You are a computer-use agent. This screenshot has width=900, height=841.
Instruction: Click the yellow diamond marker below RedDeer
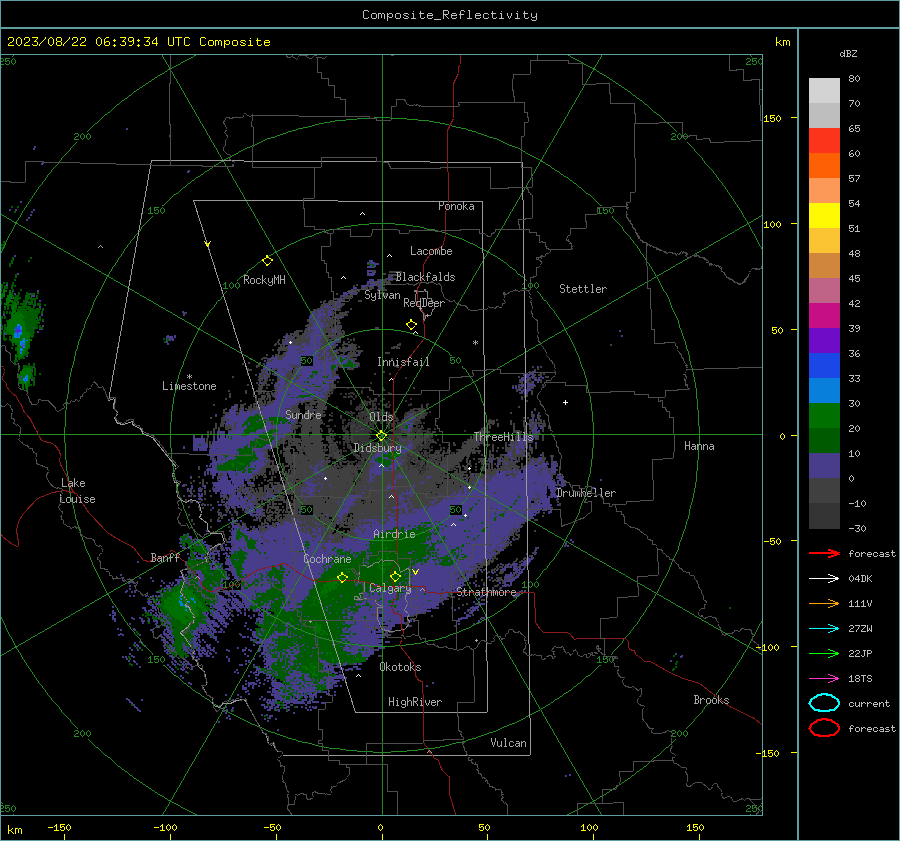(411, 325)
